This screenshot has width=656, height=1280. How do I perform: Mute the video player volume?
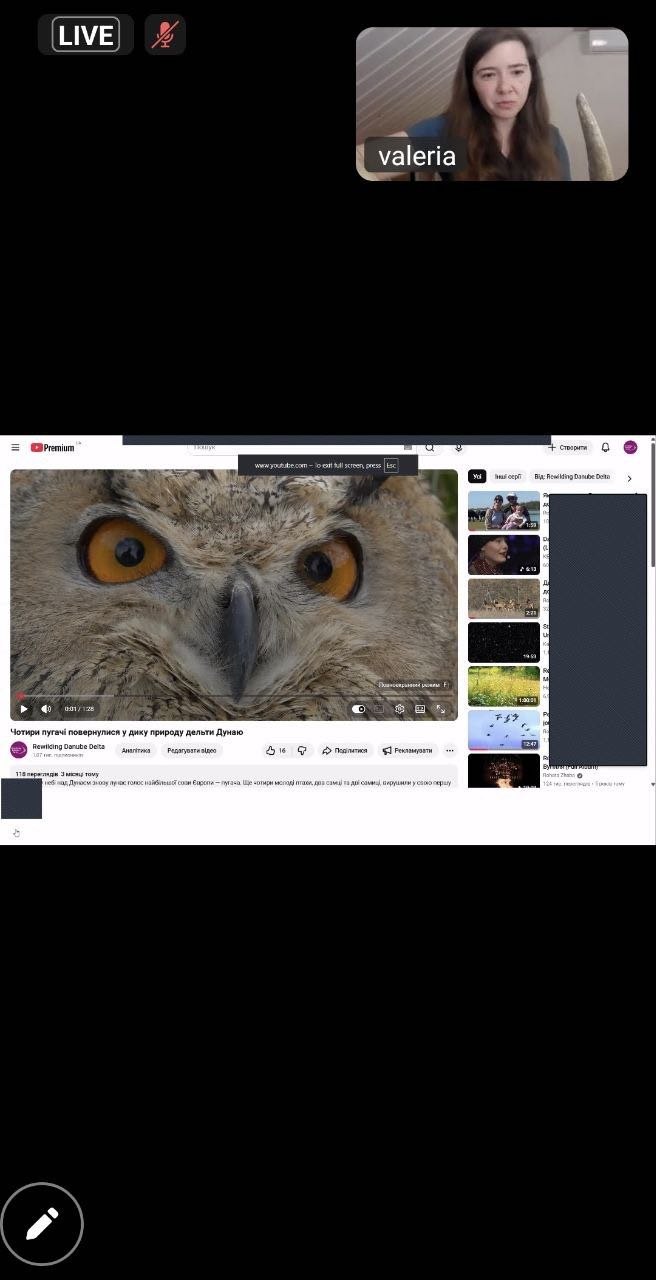click(46, 709)
